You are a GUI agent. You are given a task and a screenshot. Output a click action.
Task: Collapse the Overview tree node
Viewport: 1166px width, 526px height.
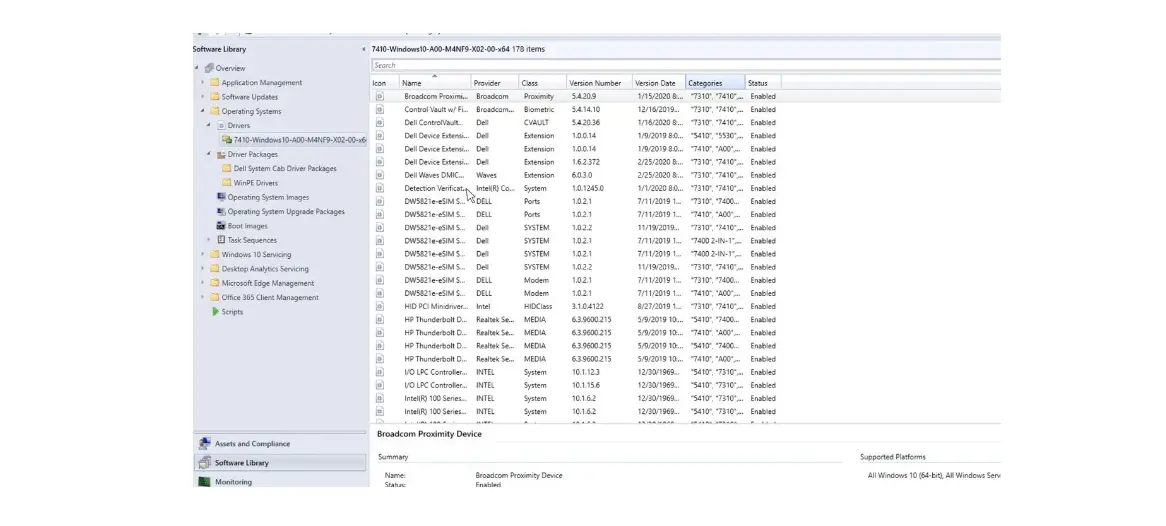coord(198,68)
